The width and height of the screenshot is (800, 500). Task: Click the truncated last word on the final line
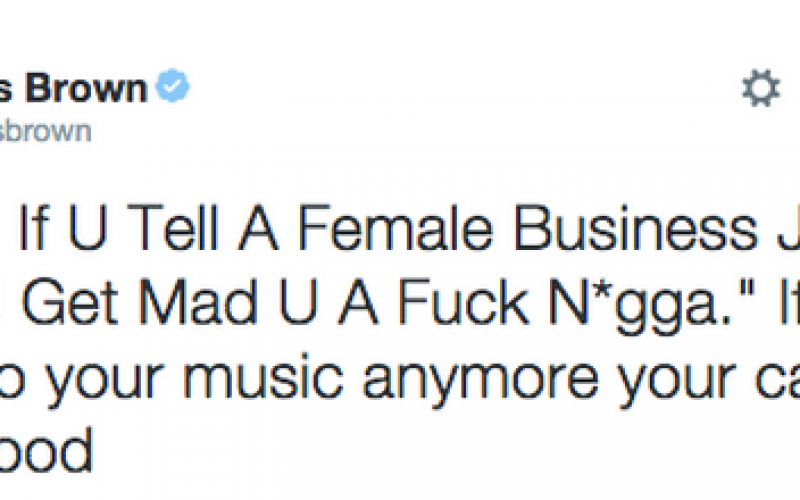click(x=46, y=450)
